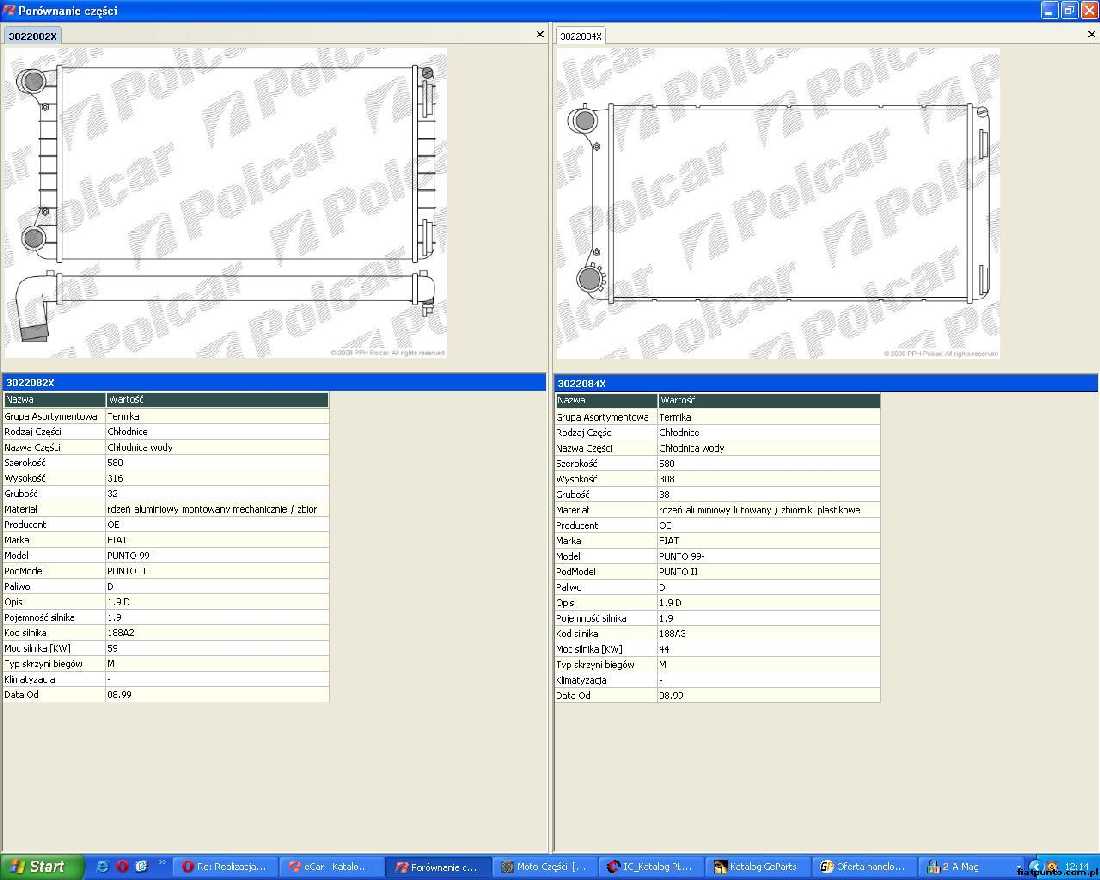Click the 'lutowany' material value cell
Screen dimensions: 1100x880
(x=769, y=509)
